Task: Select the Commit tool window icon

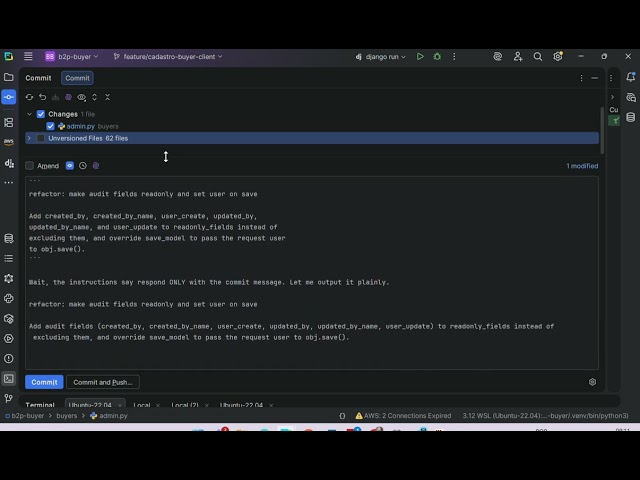Action: [9, 97]
